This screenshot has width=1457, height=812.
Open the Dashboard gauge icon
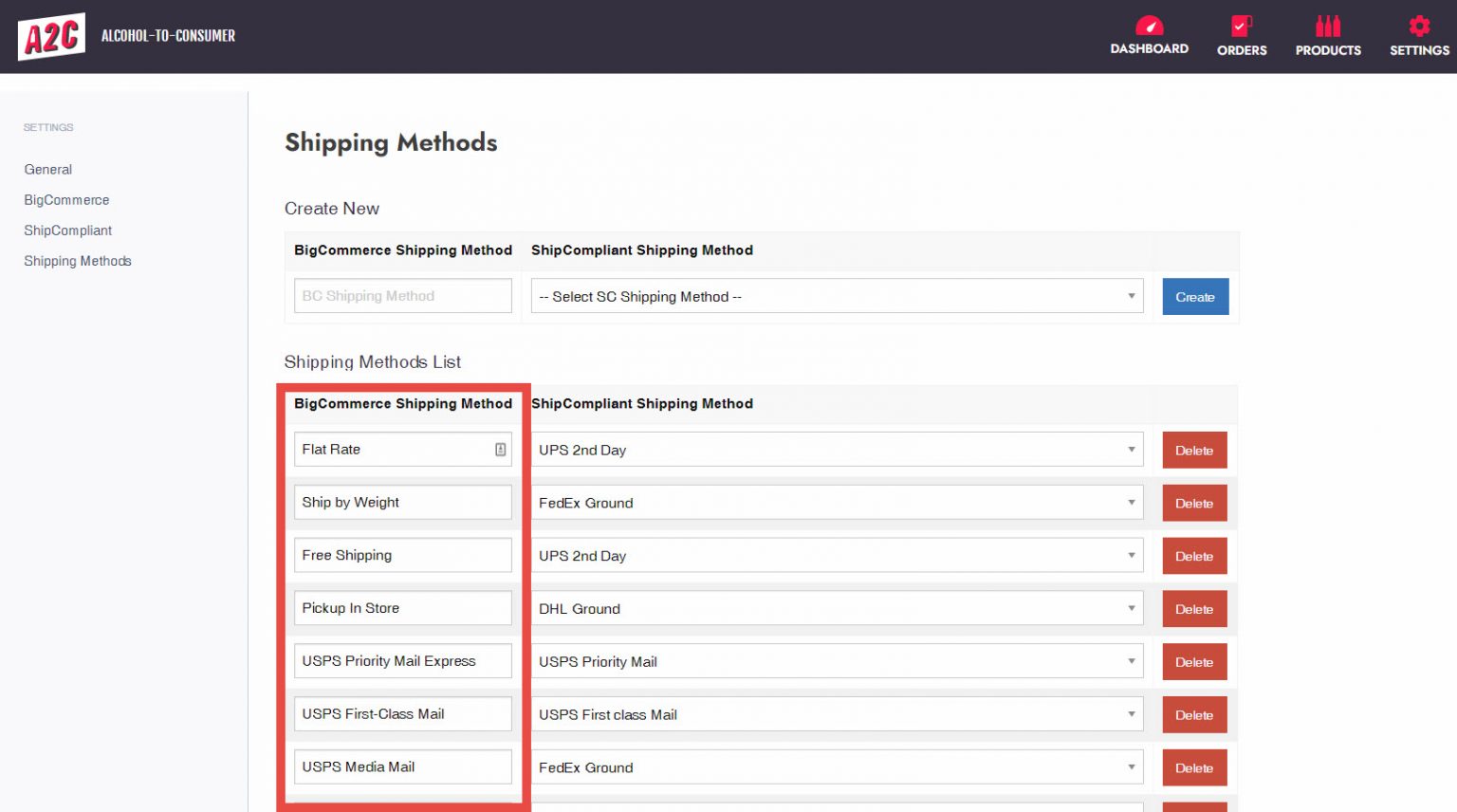[x=1149, y=26]
